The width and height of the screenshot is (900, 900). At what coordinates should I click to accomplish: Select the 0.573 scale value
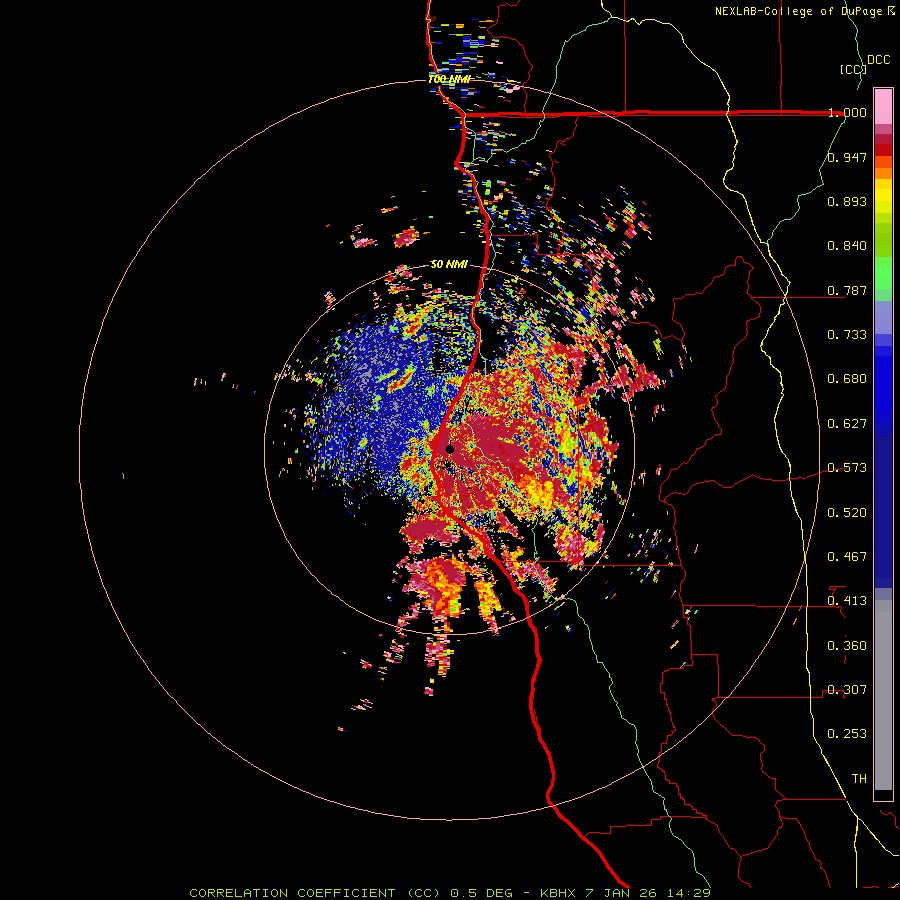847,468
